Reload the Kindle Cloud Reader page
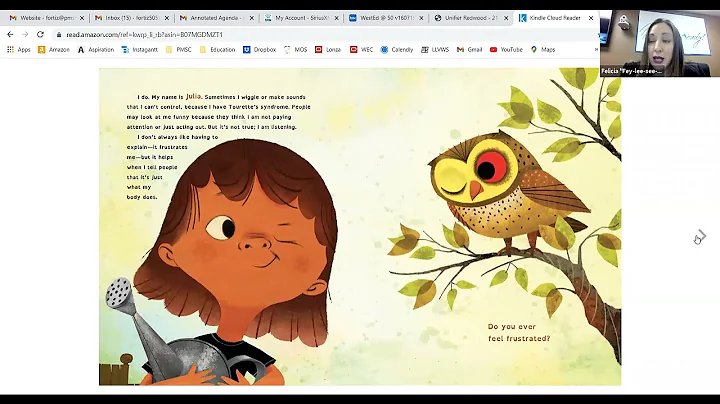720x404 pixels. pyautogui.click(x=40, y=34)
